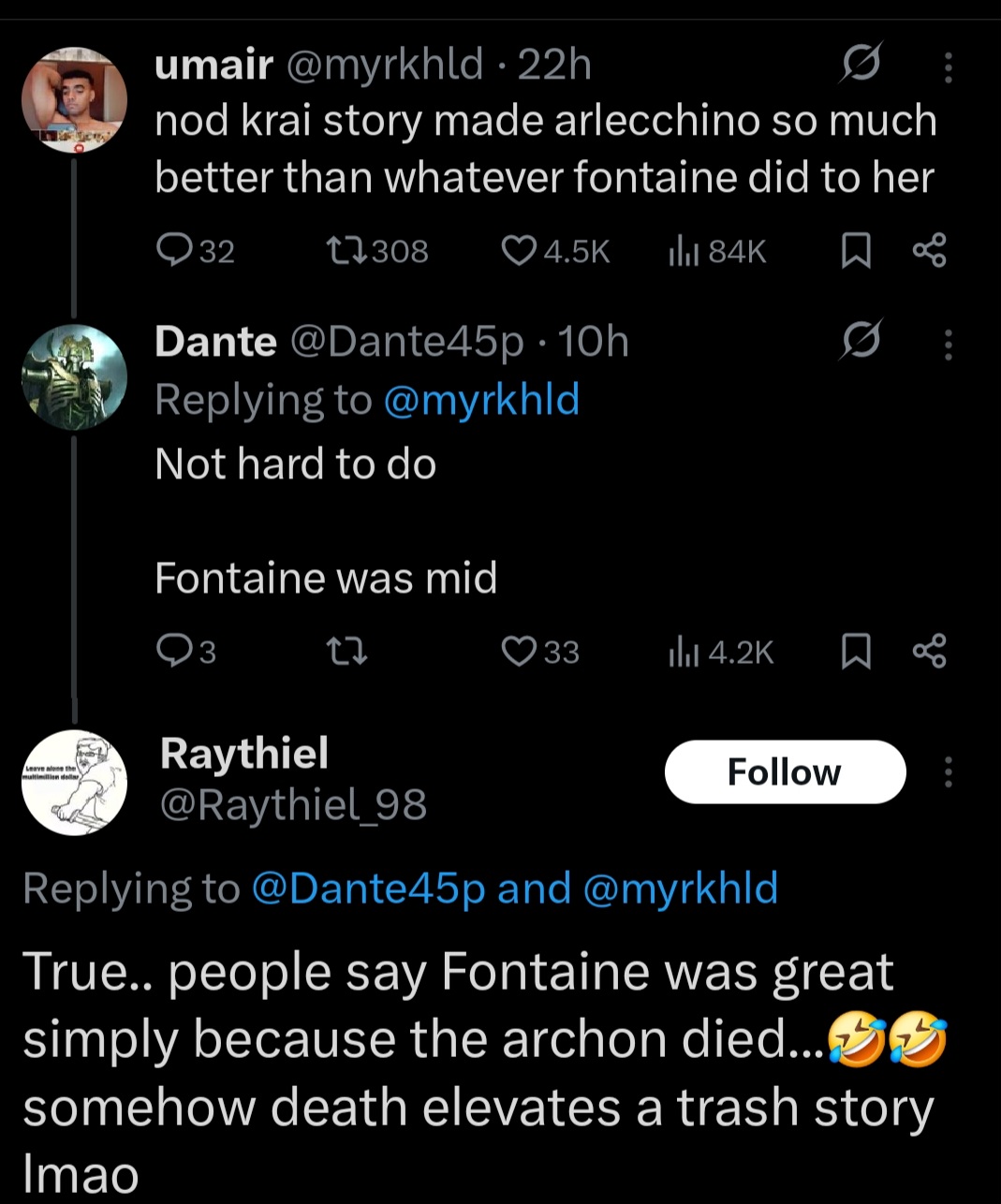
Task: Open more options menu for Raythiel's tweet
Action: tap(948, 772)
